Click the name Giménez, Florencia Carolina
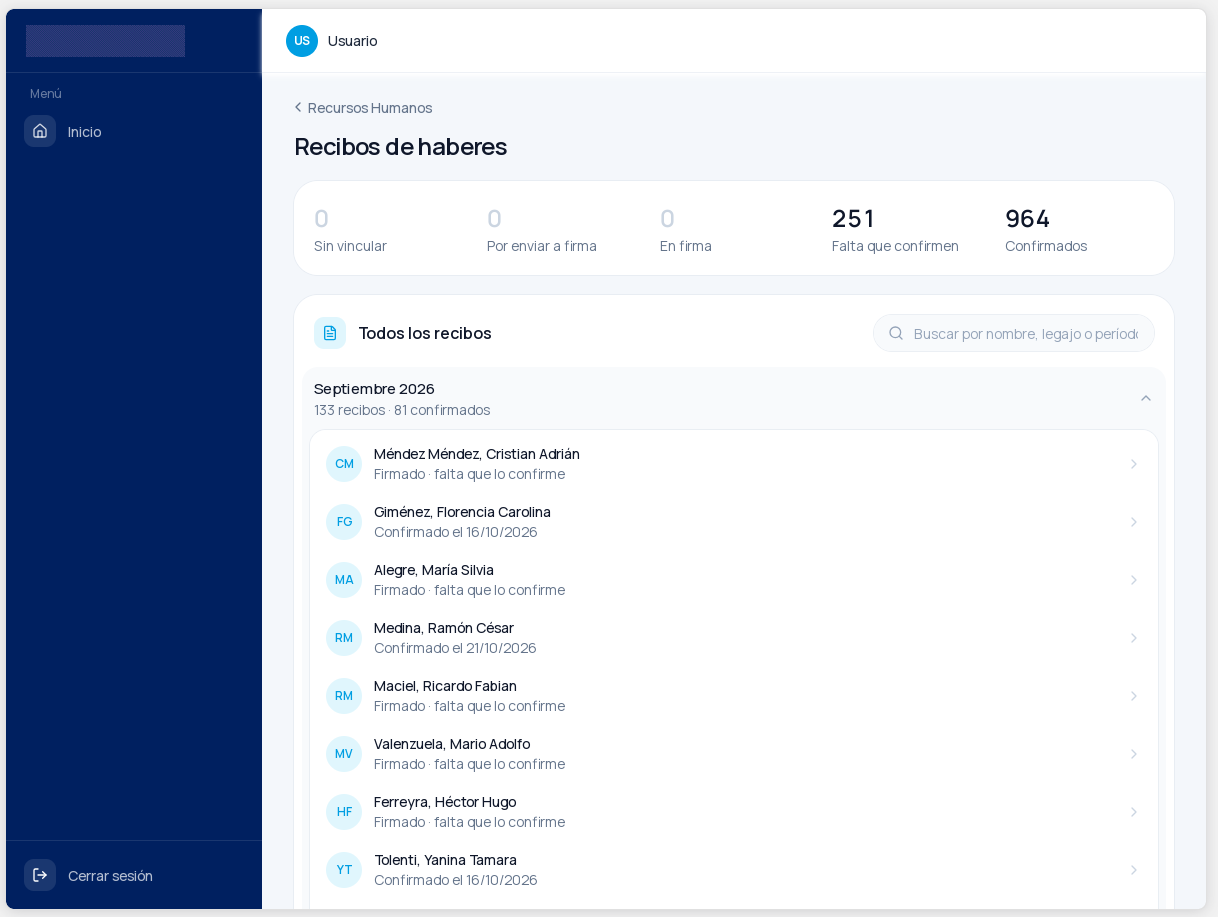Screen dimensions: 1218x917 [462, 512]
